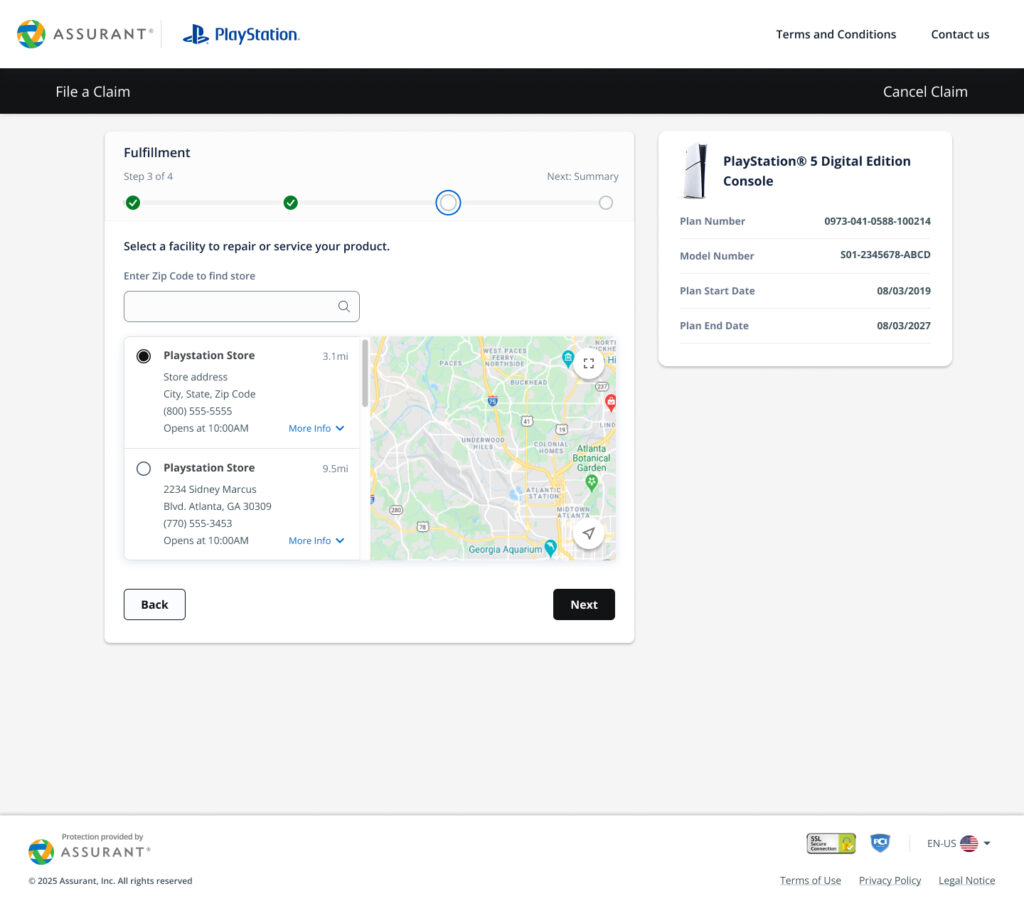Click the PlayStation logo in header
1024x906 pixels.
(x=241, y=35)
